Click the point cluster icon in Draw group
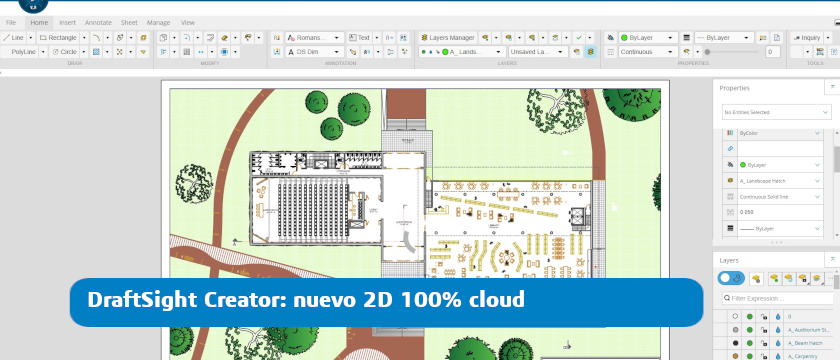840x360 pixels. click(119, 52)
